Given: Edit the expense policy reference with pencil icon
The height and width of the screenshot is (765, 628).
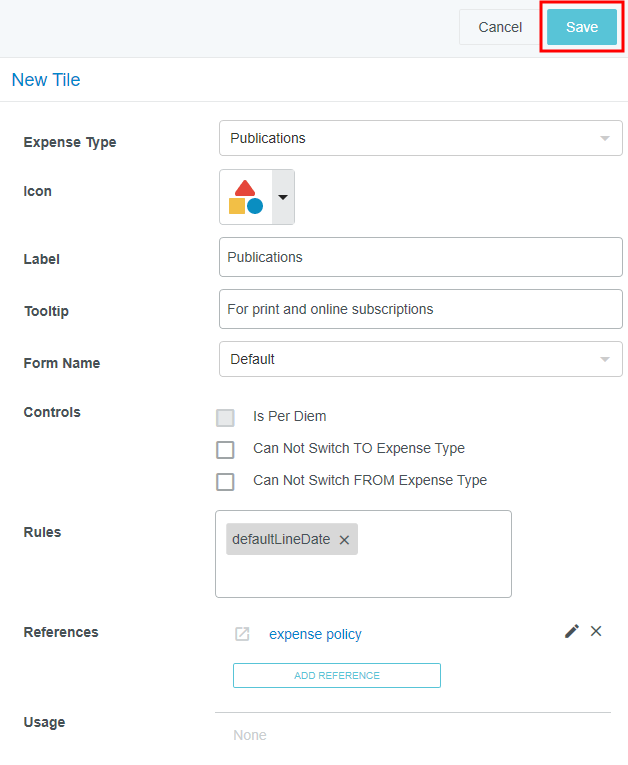Looking at the screenshot, I should (572, 631).
